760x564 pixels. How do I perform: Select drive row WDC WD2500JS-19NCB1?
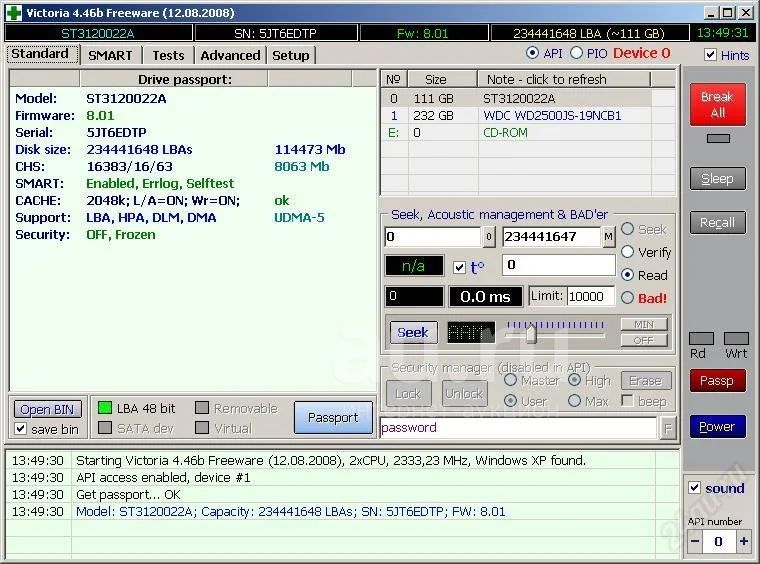528,116
